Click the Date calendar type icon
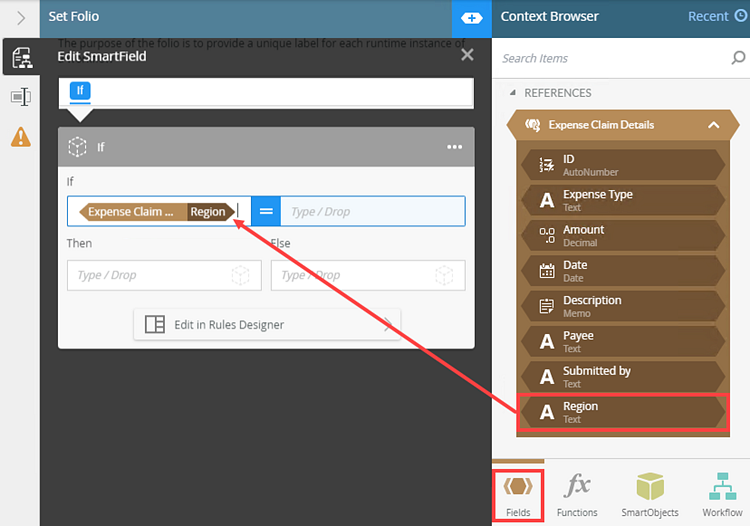The height and width of the screenshot is (526, 750). point(547,271)
